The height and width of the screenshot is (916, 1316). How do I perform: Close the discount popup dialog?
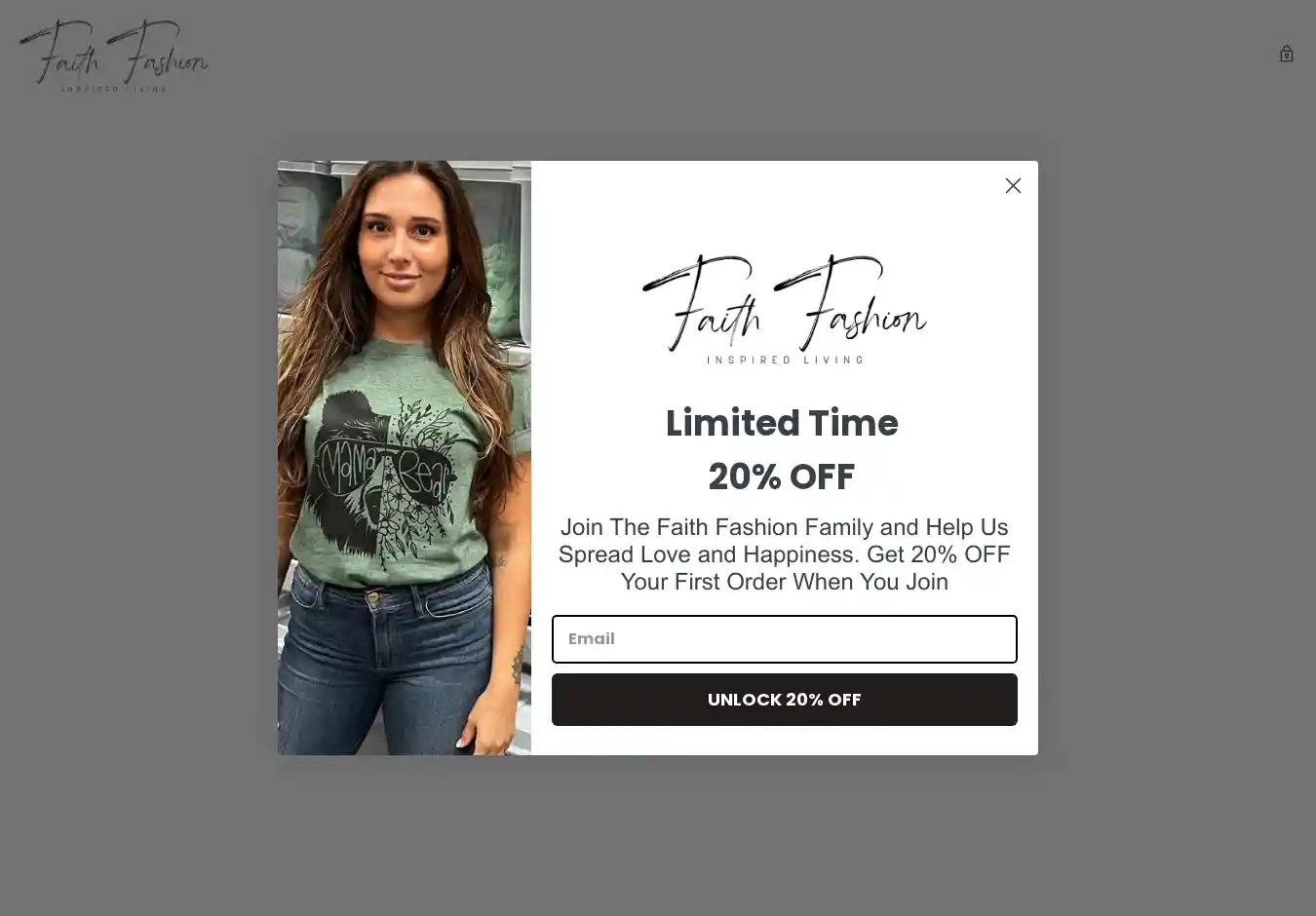click(x=1013, y=185)
